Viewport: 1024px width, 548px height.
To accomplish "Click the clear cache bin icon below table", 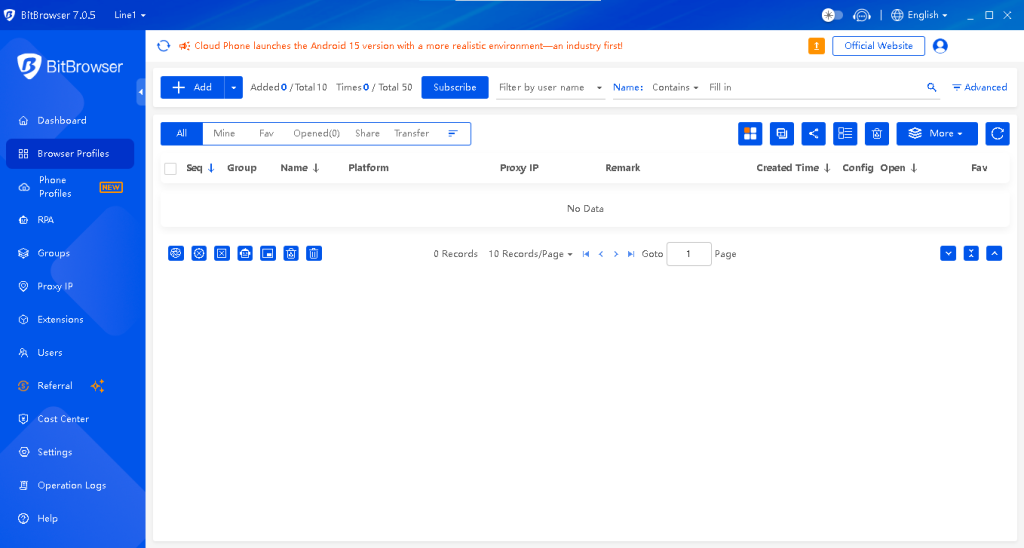I will [x=291, y=253].
